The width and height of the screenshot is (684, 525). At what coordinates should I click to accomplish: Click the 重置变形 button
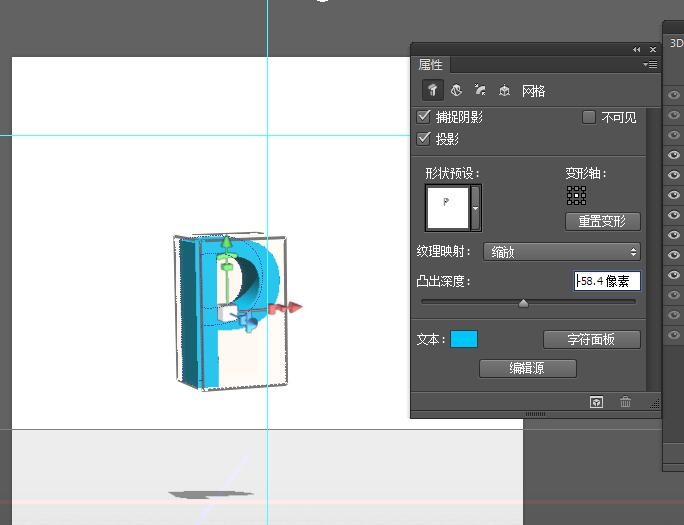(603, 221)
